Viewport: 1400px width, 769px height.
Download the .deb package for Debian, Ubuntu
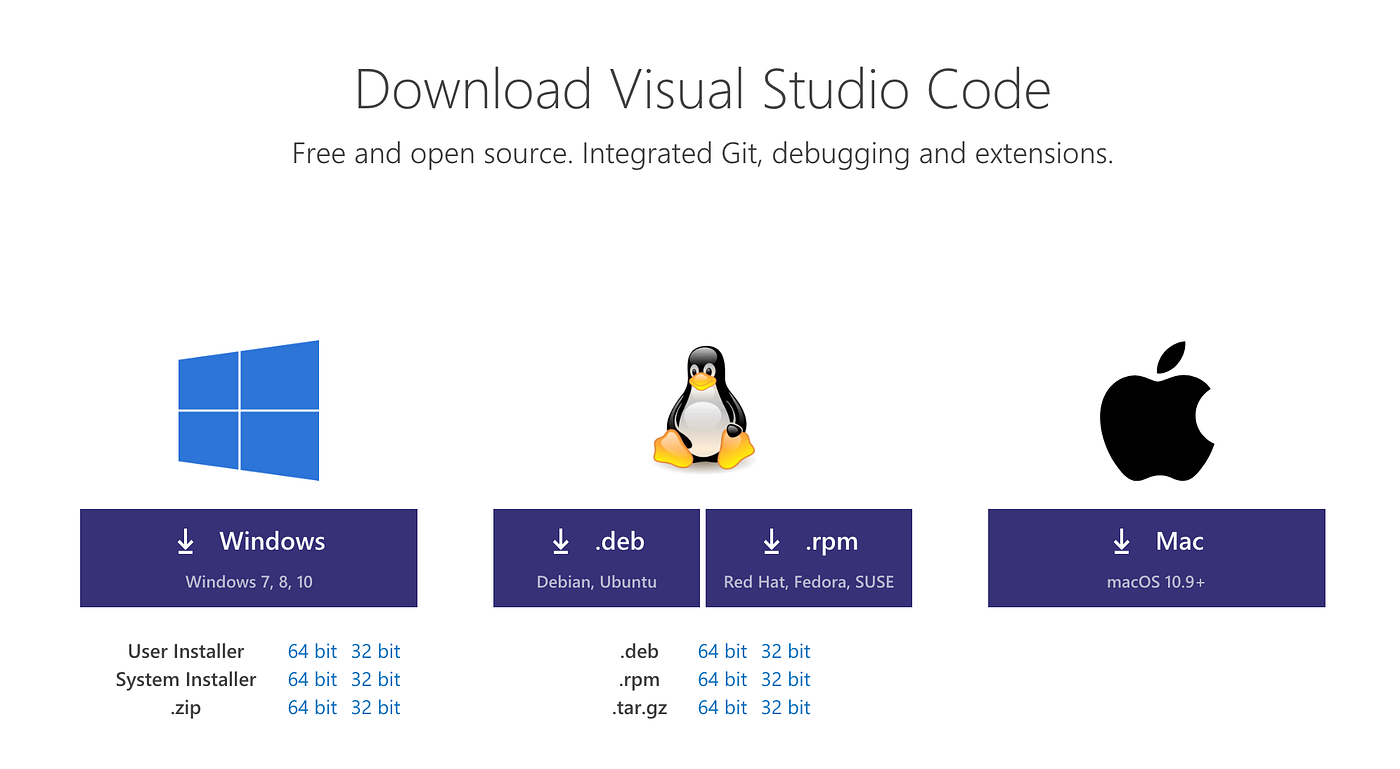[595, 557]
